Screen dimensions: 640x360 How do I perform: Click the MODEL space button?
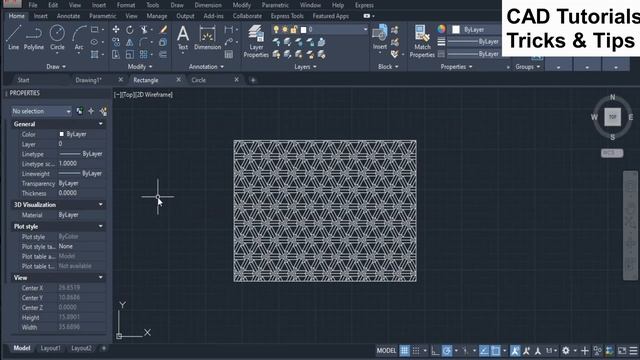pos(386,351)
